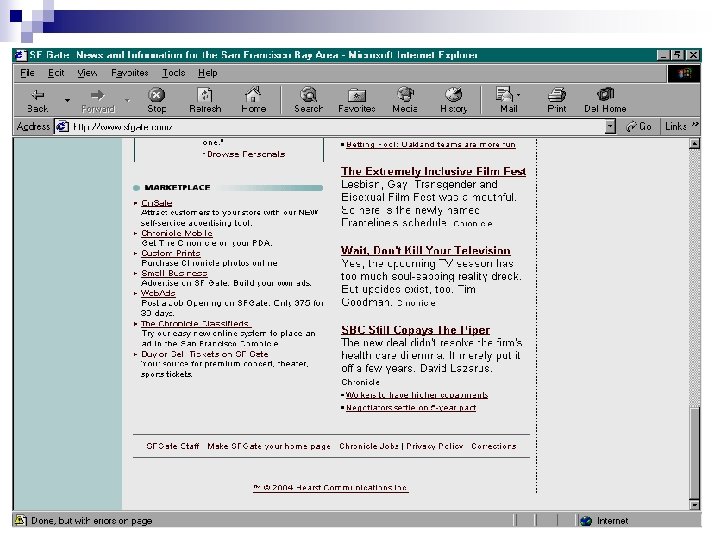Click the scrollbar down arrow
This screenshot has height=540, width=720.
coord(695,505)
